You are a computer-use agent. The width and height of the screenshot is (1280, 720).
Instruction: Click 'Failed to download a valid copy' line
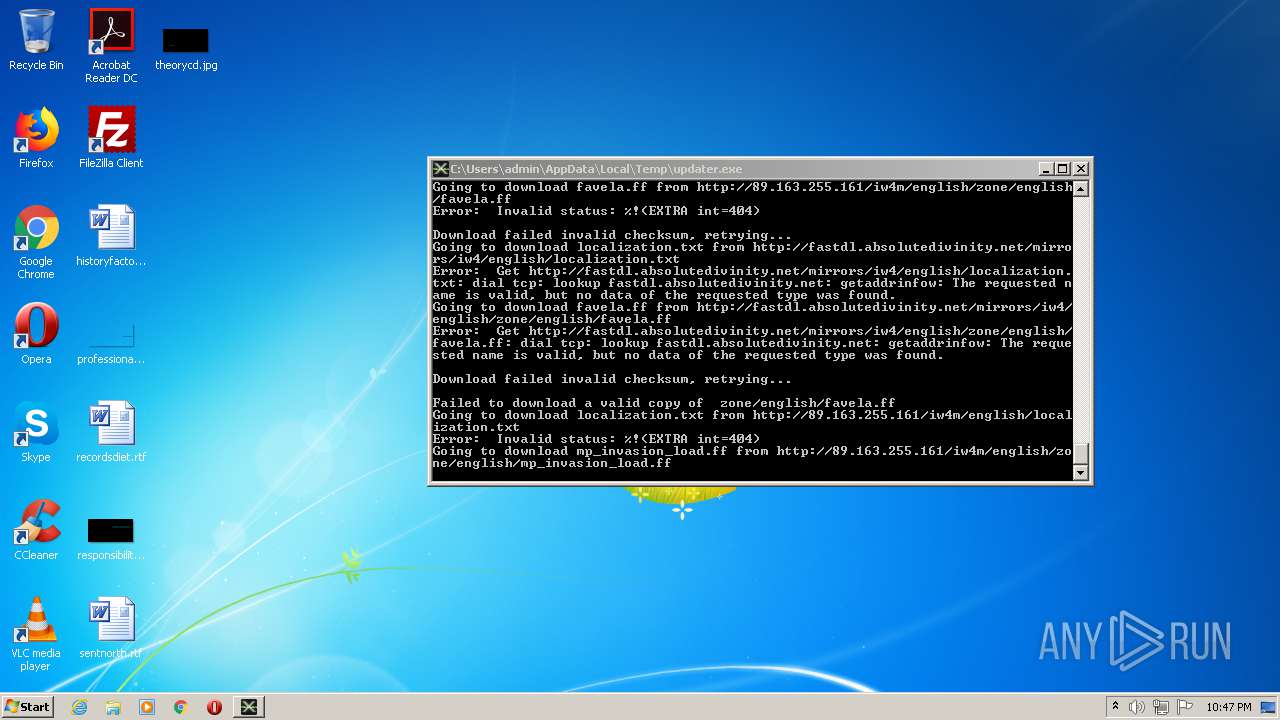coord(664,403)
